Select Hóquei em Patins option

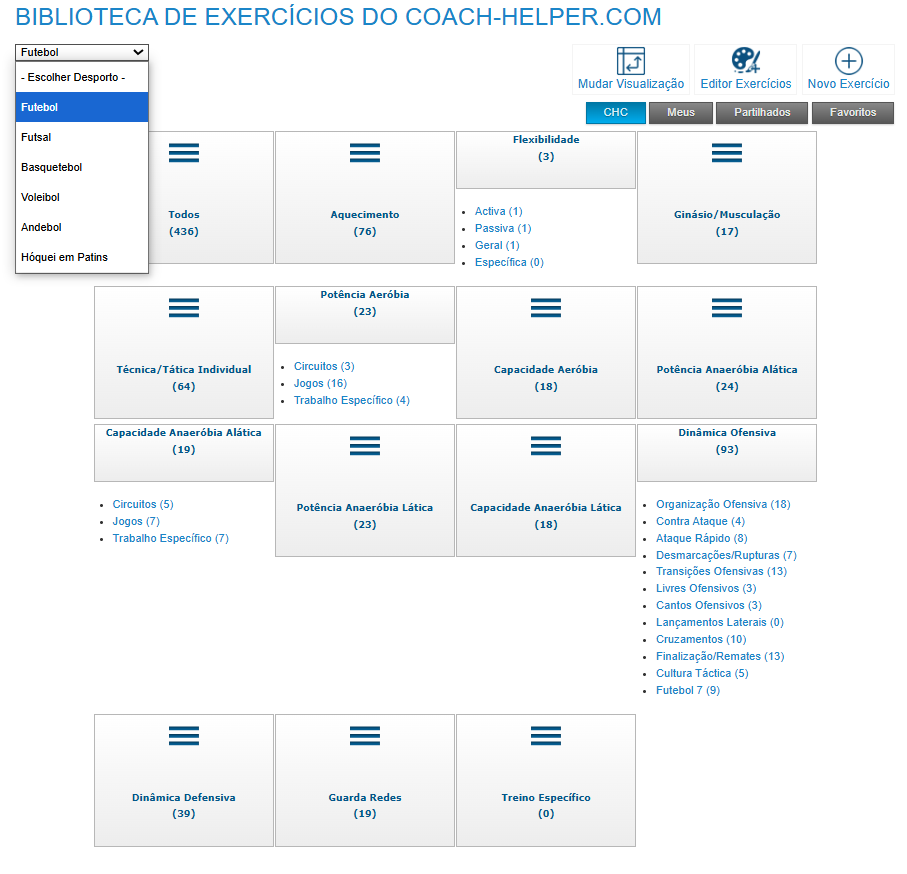click(x=82, y=257)
